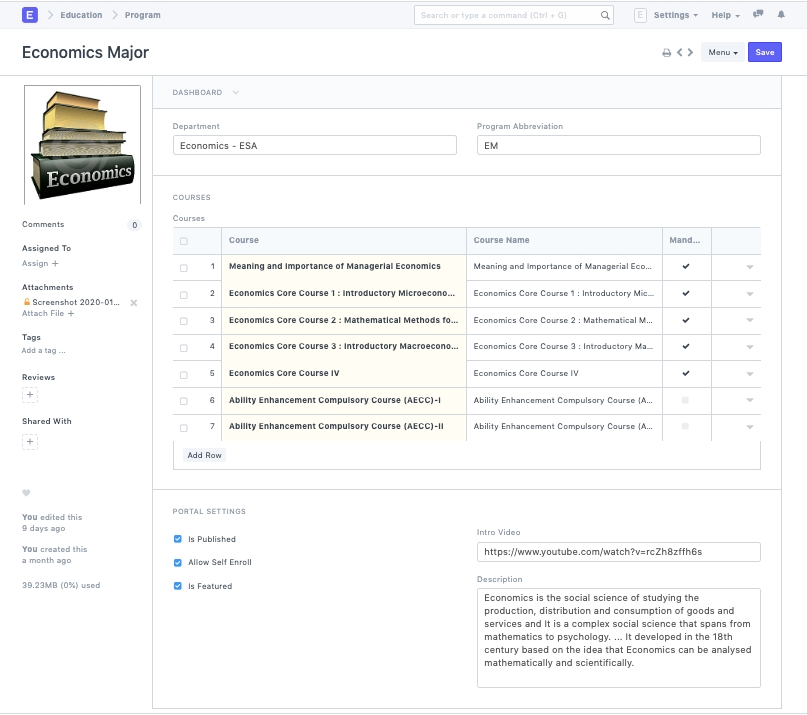The image size is (807, 715).
Task: Add a review with plus icon
Action: click(x=30, y=395)
